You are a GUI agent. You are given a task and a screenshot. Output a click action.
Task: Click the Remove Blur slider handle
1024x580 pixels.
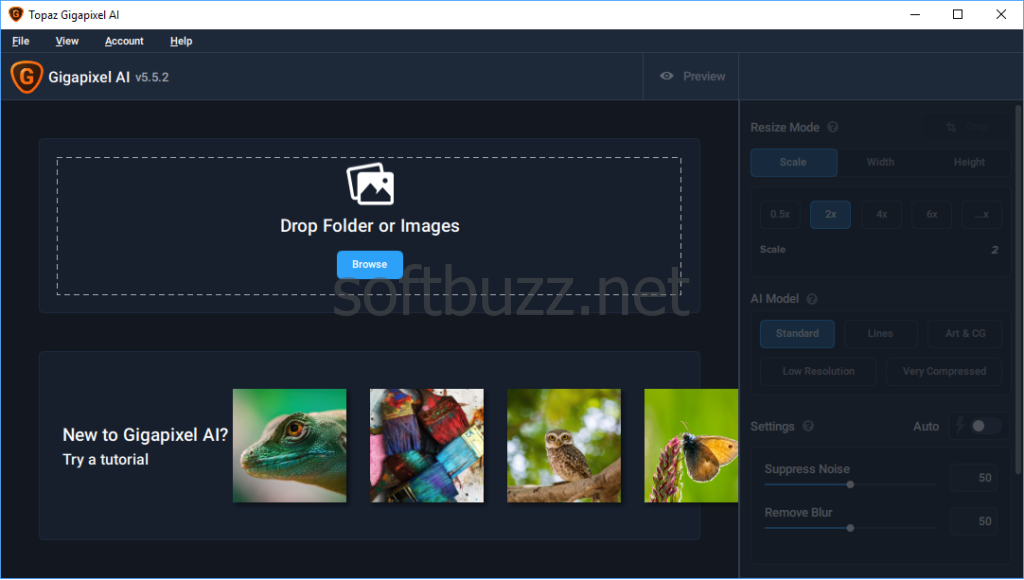click(850, 528)
